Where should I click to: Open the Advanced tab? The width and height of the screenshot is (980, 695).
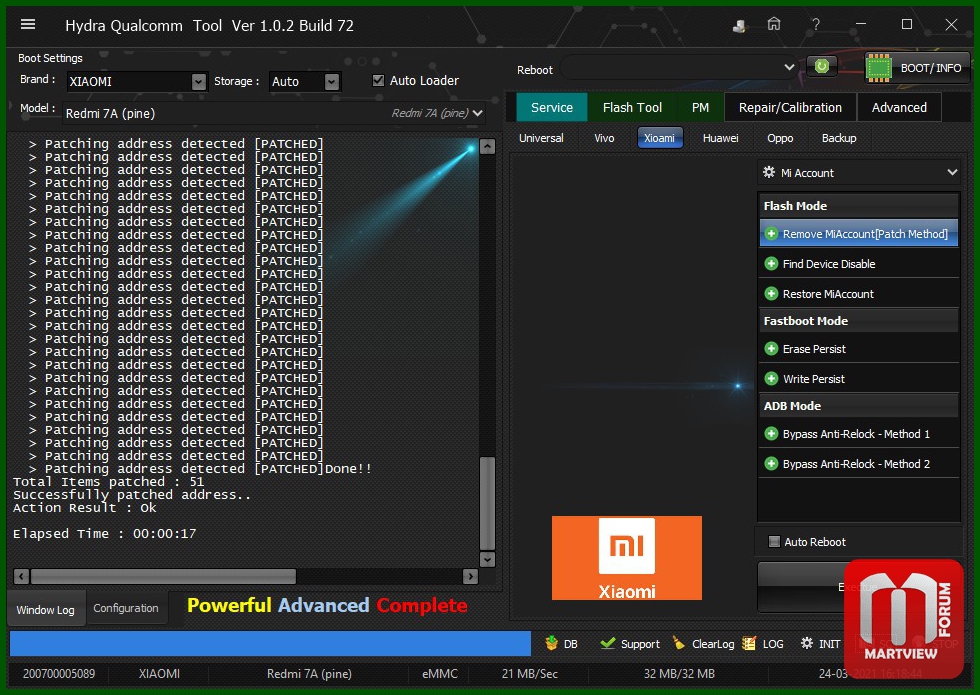pos(899,108)
